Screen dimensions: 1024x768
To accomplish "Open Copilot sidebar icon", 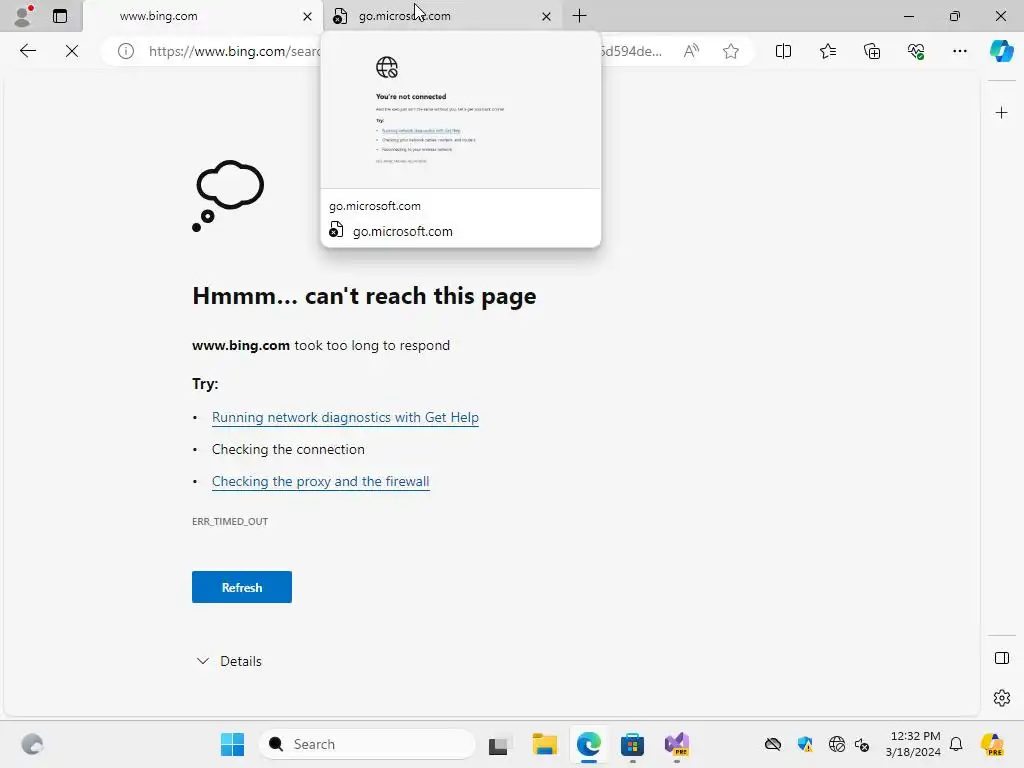I will (x=1001, y=51).
